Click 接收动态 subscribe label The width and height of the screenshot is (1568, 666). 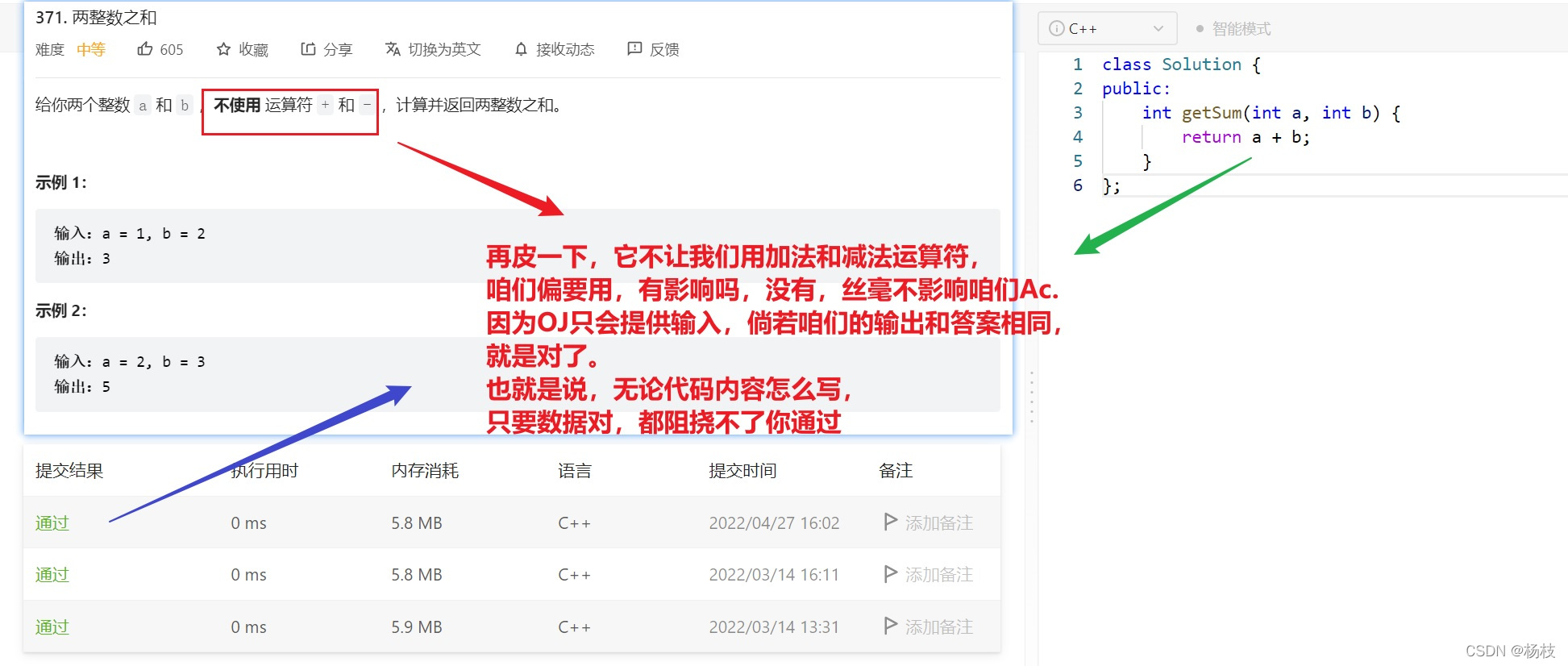tap(565, 50)
